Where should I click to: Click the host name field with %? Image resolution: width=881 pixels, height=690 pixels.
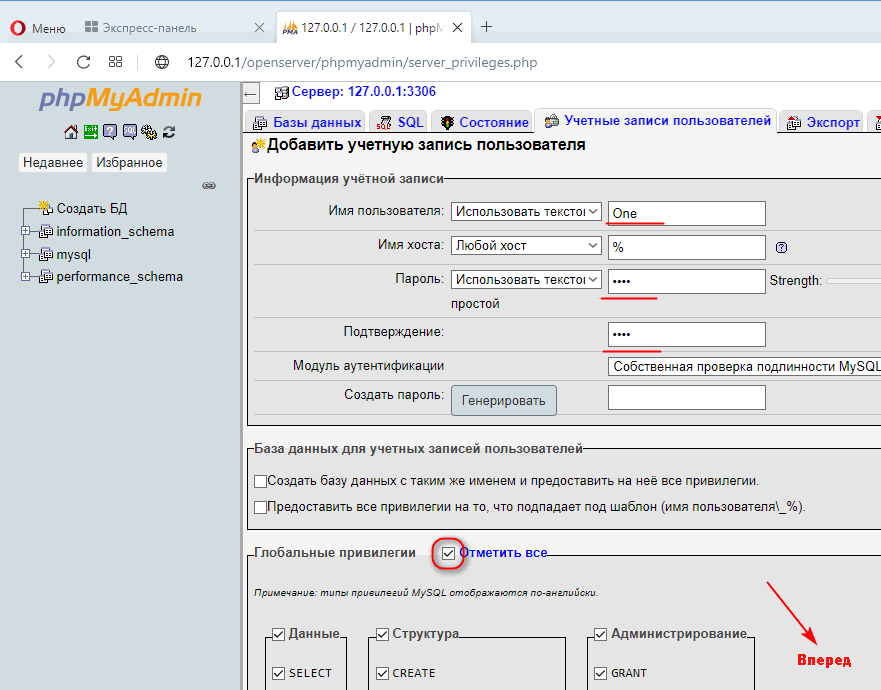coord(687,247)
